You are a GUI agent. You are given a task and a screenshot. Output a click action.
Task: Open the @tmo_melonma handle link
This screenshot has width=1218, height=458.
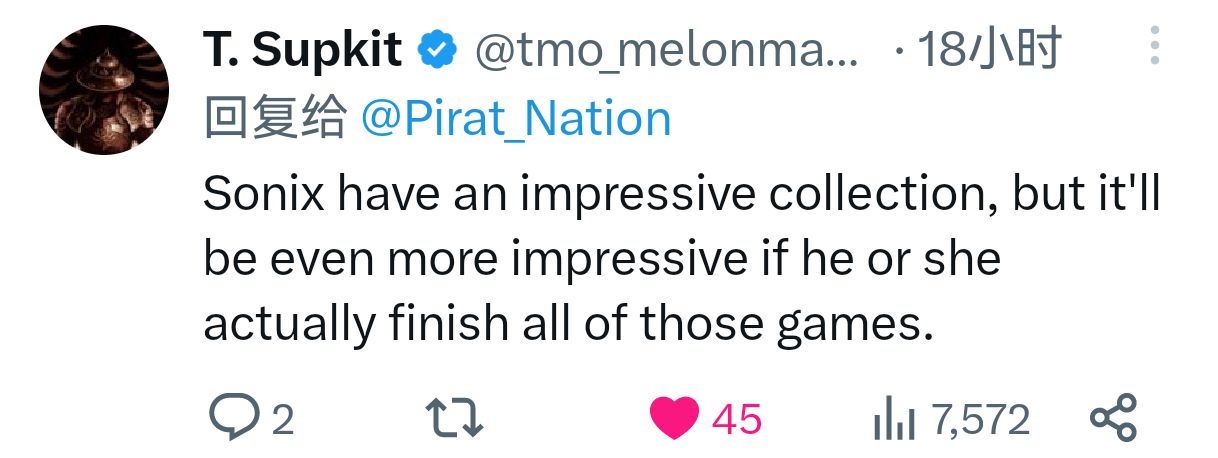[x=665, y=50]
